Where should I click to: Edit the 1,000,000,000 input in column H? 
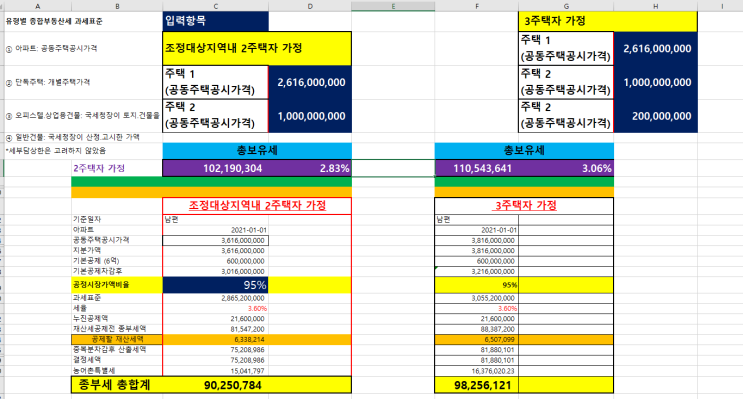click(x=656, y=82)
